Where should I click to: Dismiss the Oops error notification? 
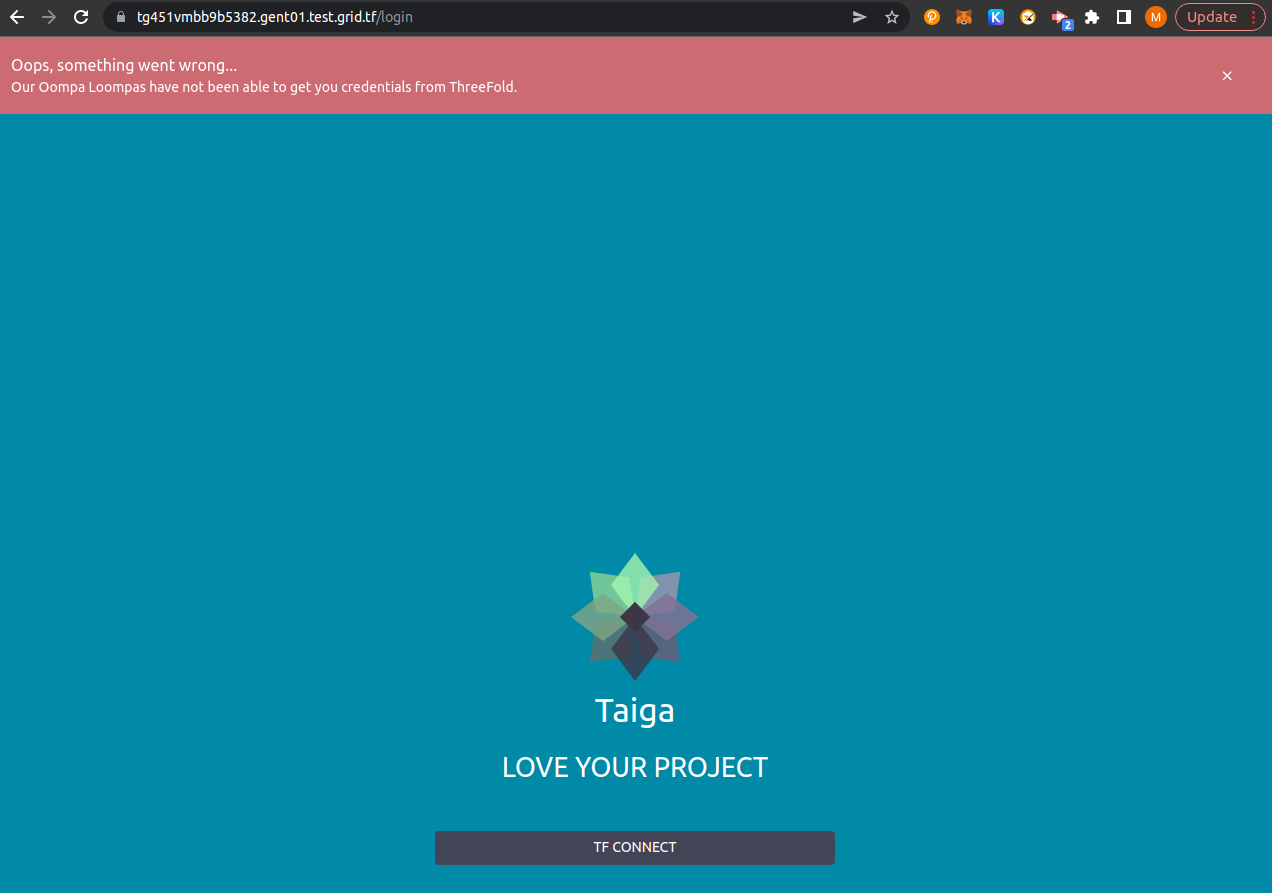click(1227, 76)
